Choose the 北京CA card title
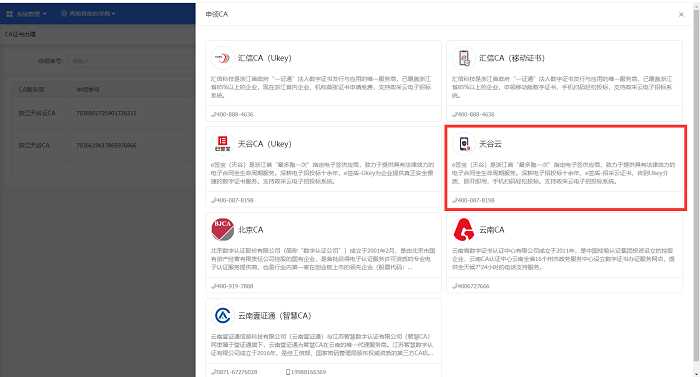 250,230
